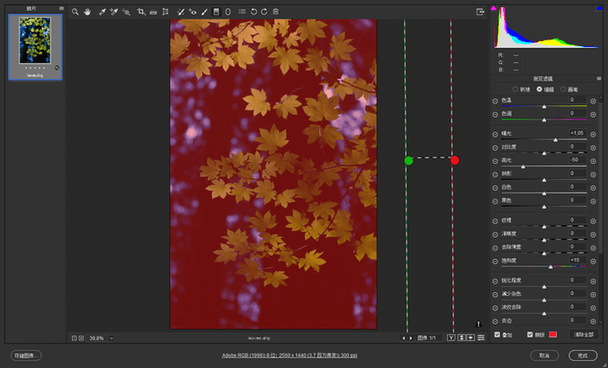608x368 pixels.
Task: Click the 色温 slider handle
Action: click(544, 107)
